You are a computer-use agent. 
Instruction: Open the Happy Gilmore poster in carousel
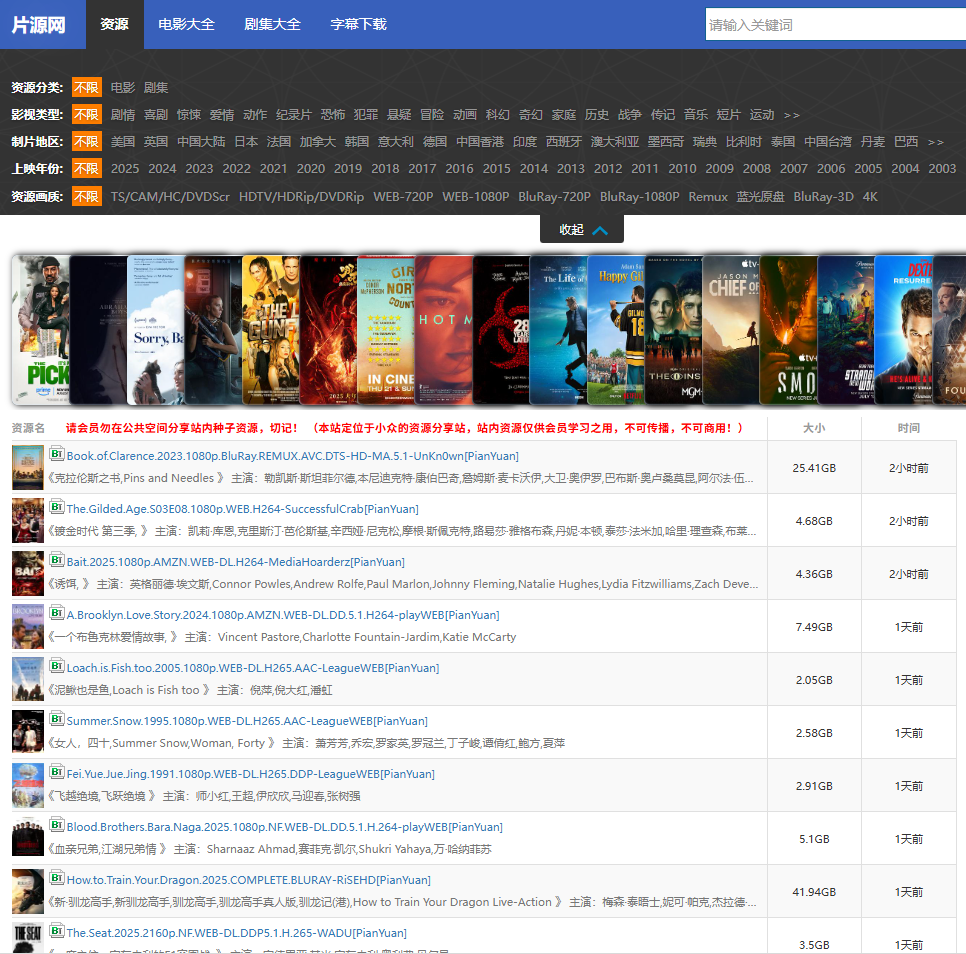(x=616, y=330)
